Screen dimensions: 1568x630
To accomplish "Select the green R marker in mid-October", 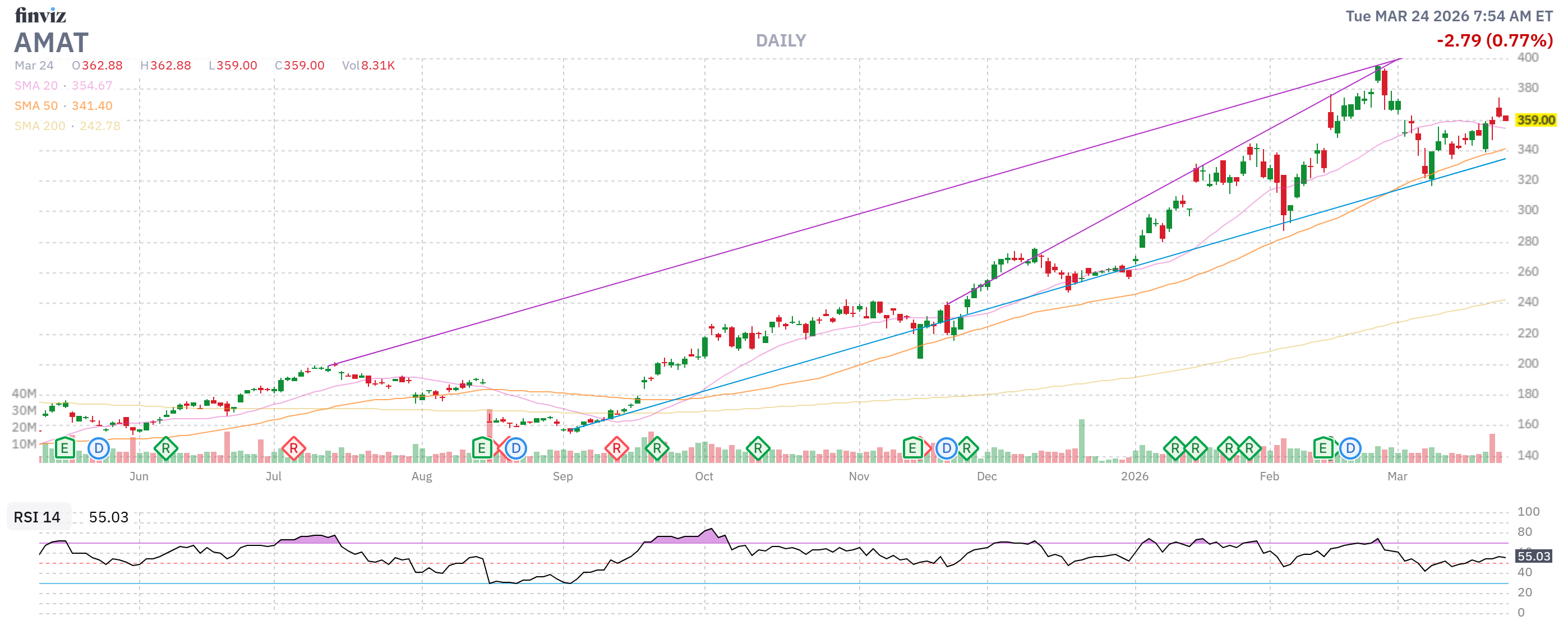I will 758,449.
